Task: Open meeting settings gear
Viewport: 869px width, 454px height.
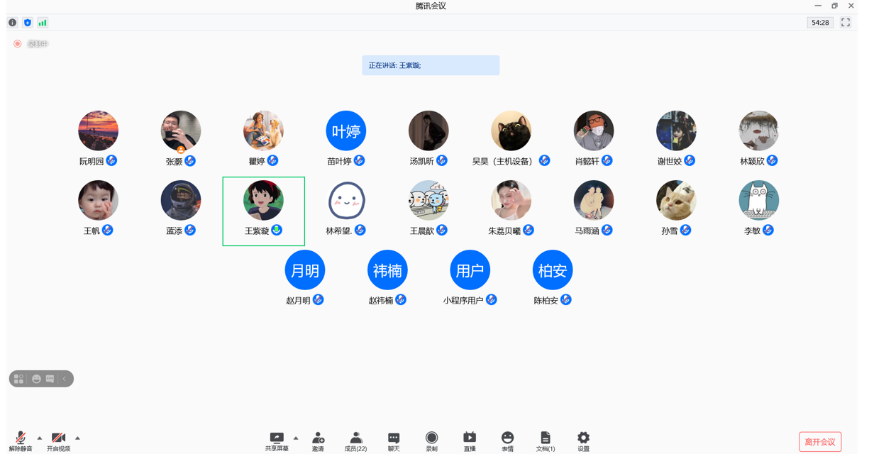Action: click(583, 439)
